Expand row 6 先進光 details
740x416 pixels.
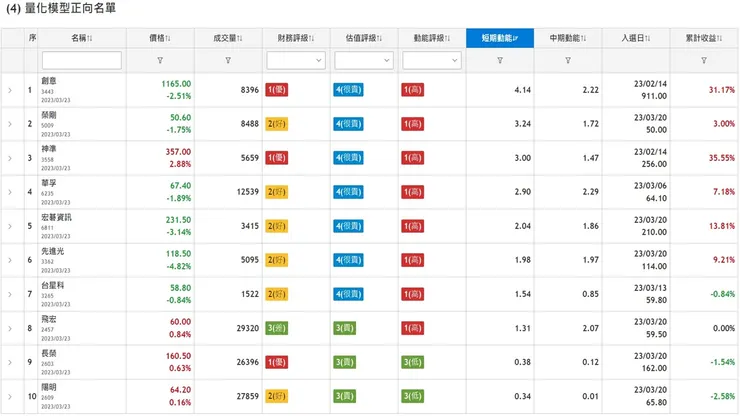click(10, 260)
